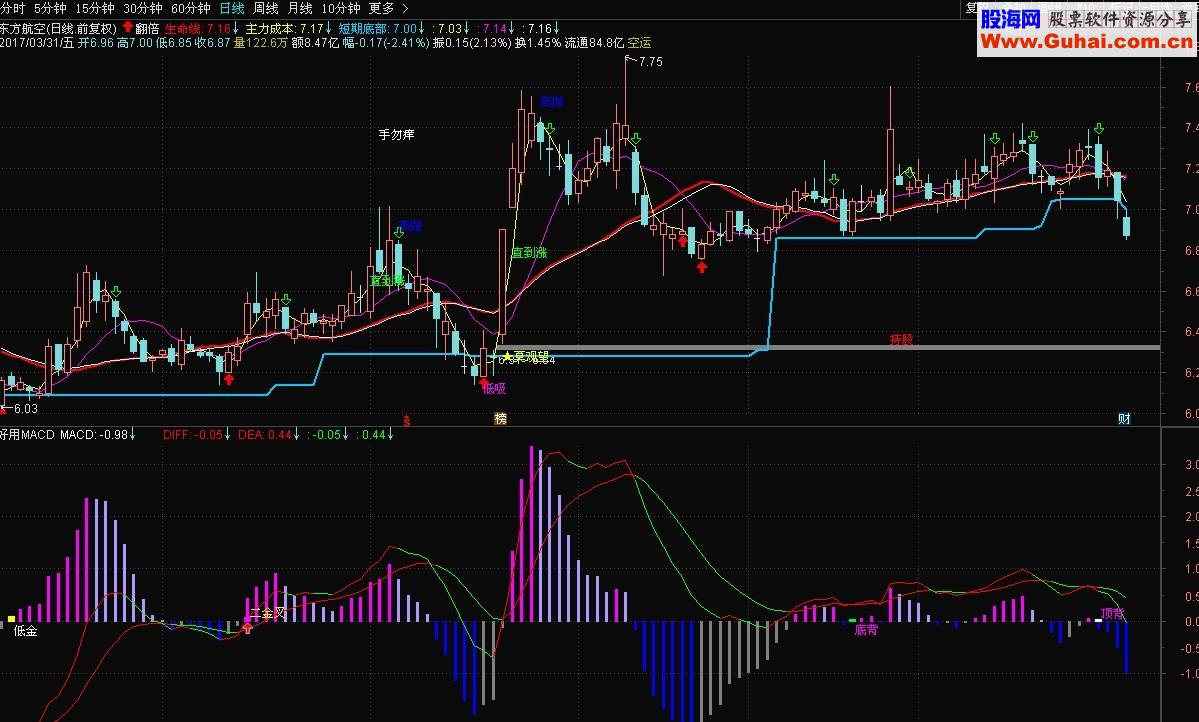1199x722 pixels.
Task: Click the 2017/03/31/五 date readout
Action: [37, 43]
